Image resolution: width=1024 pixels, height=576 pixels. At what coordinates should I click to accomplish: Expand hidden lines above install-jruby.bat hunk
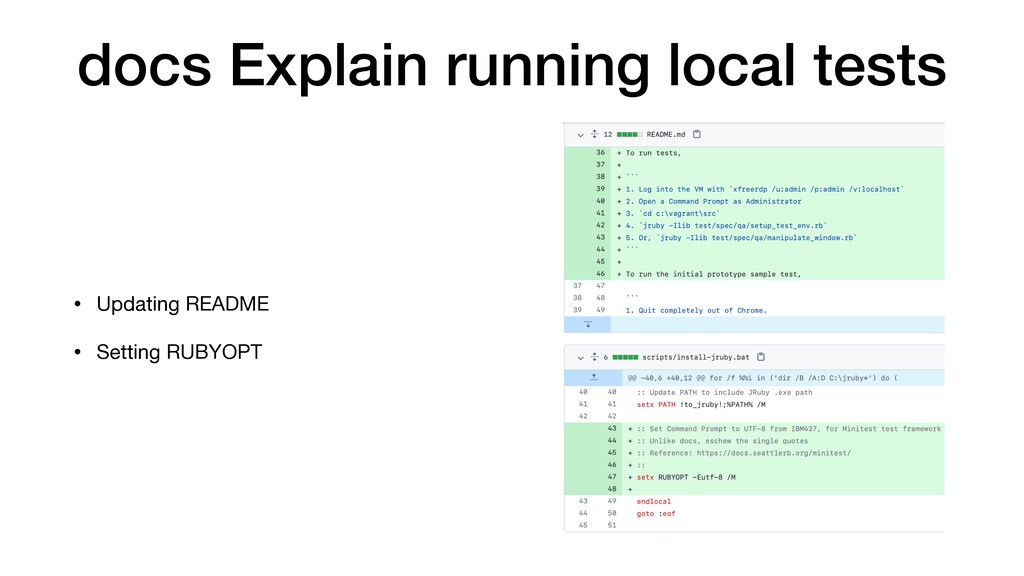(x=594, y=377)
